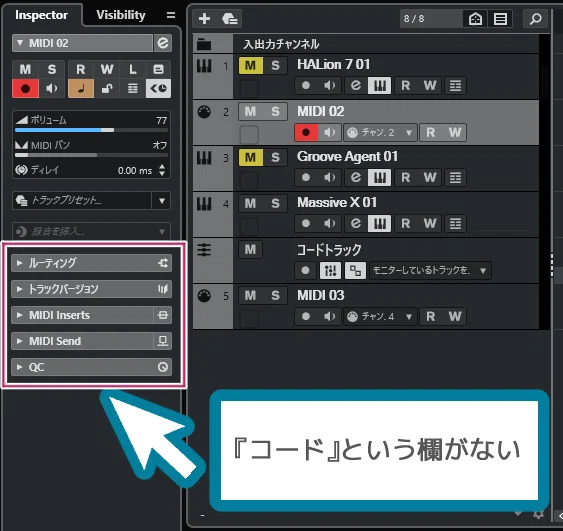Click the routing icon in the ルーティング section
Viewport: 563px width, 531px height.
[x=163, y=263]
